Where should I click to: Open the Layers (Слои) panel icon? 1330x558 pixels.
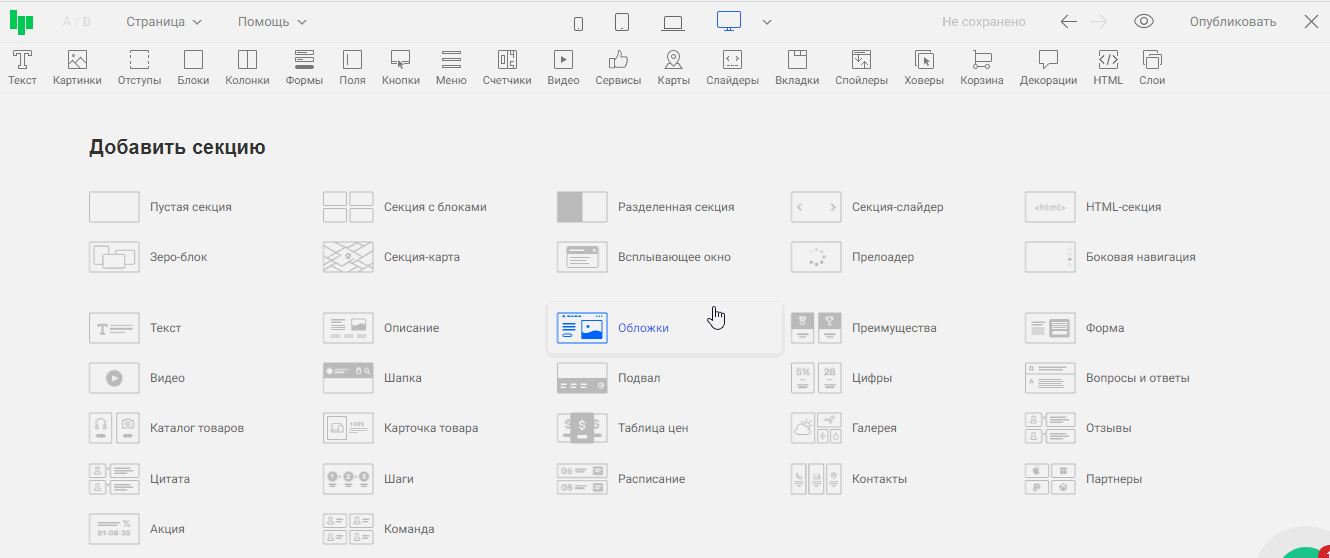tap(1151, 67)
